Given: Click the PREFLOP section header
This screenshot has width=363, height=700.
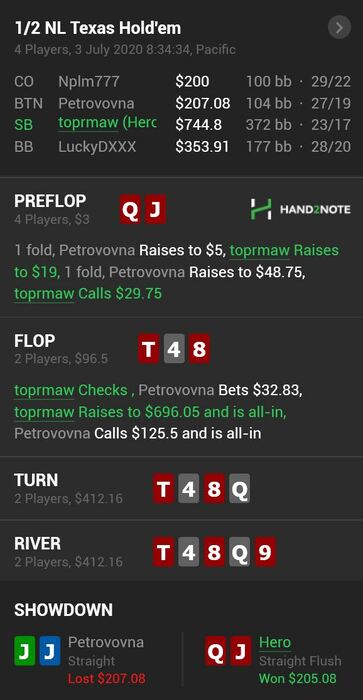Looking at the screenshot, I should pos(50,201).
